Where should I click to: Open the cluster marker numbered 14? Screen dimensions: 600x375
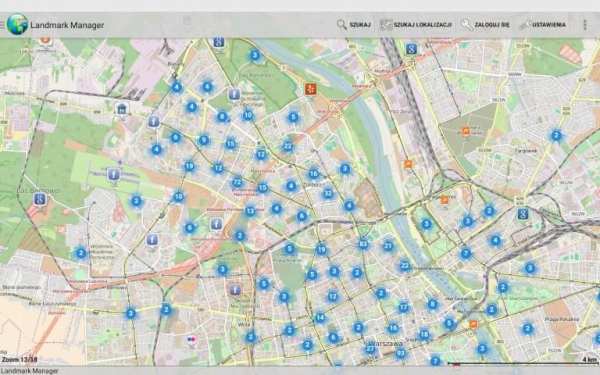click(x=320, y=318)
